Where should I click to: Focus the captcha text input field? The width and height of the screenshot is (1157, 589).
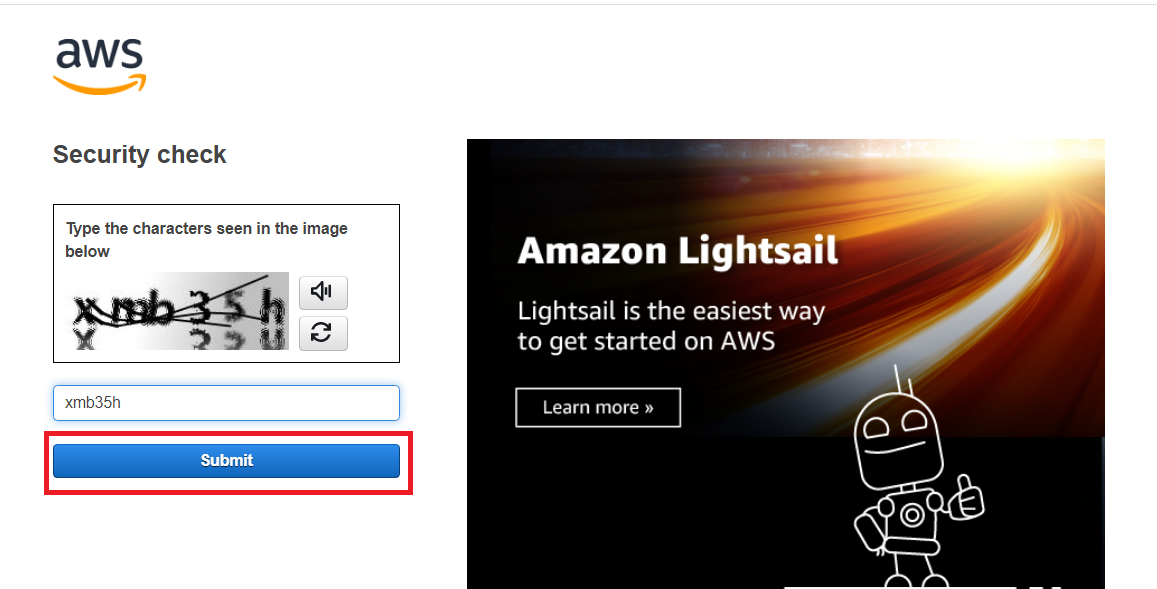[x=226, y=403]
